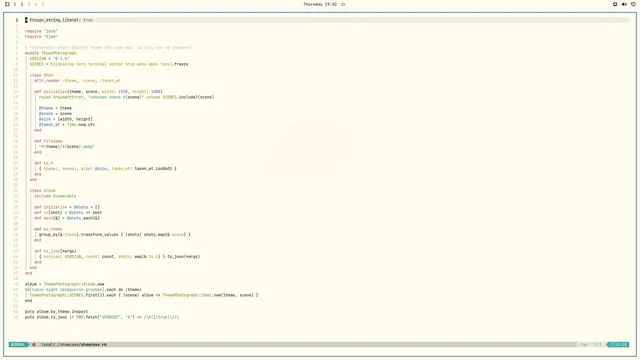Open the volume speaker icon

(x=624, y=4)
